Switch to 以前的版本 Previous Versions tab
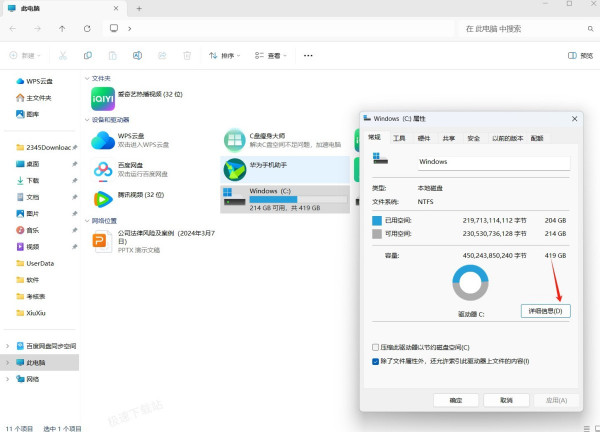This screenshot has width=600, height=432. tap(507, 138)
